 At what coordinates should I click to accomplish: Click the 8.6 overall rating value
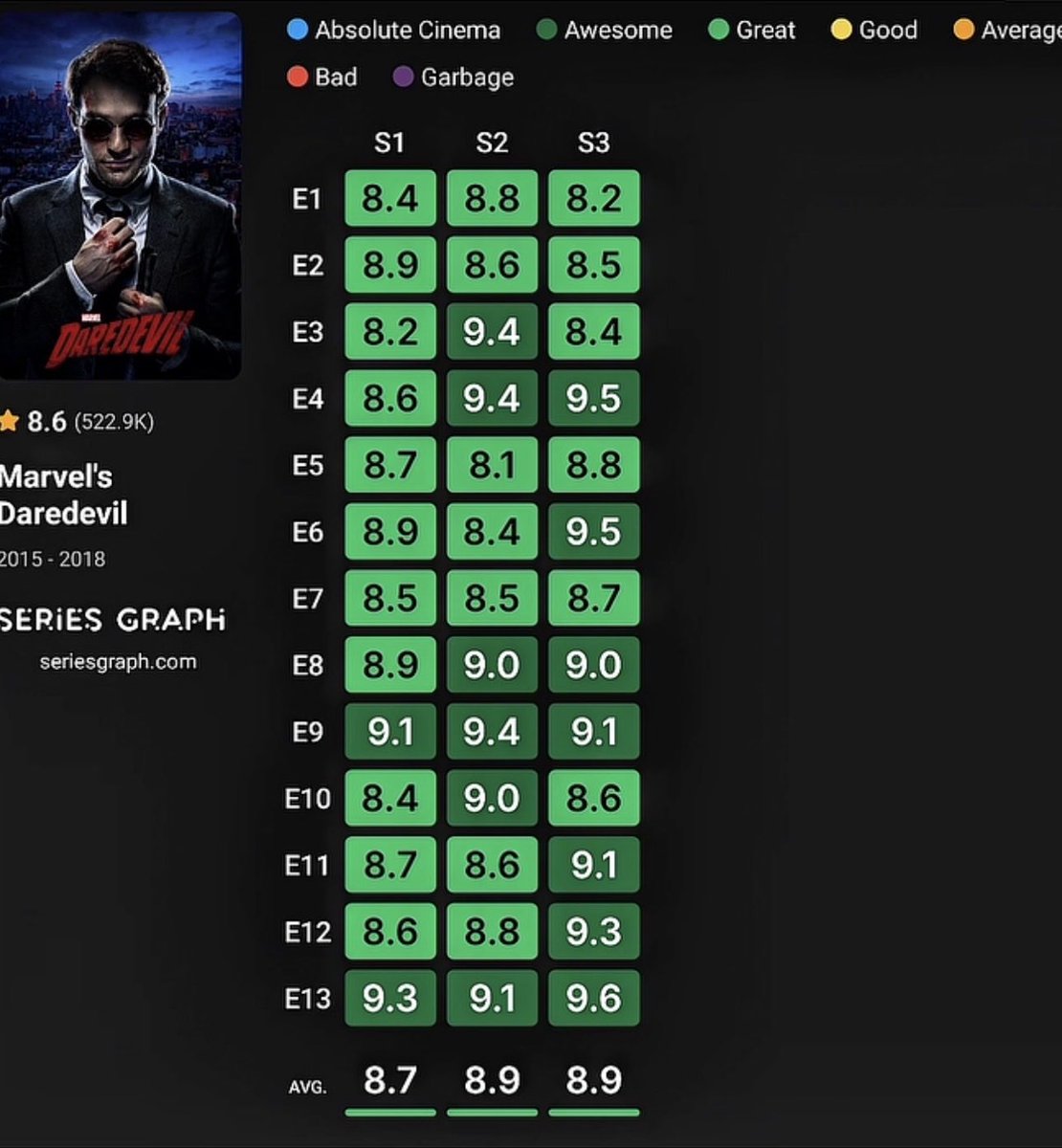coord(46,421)
